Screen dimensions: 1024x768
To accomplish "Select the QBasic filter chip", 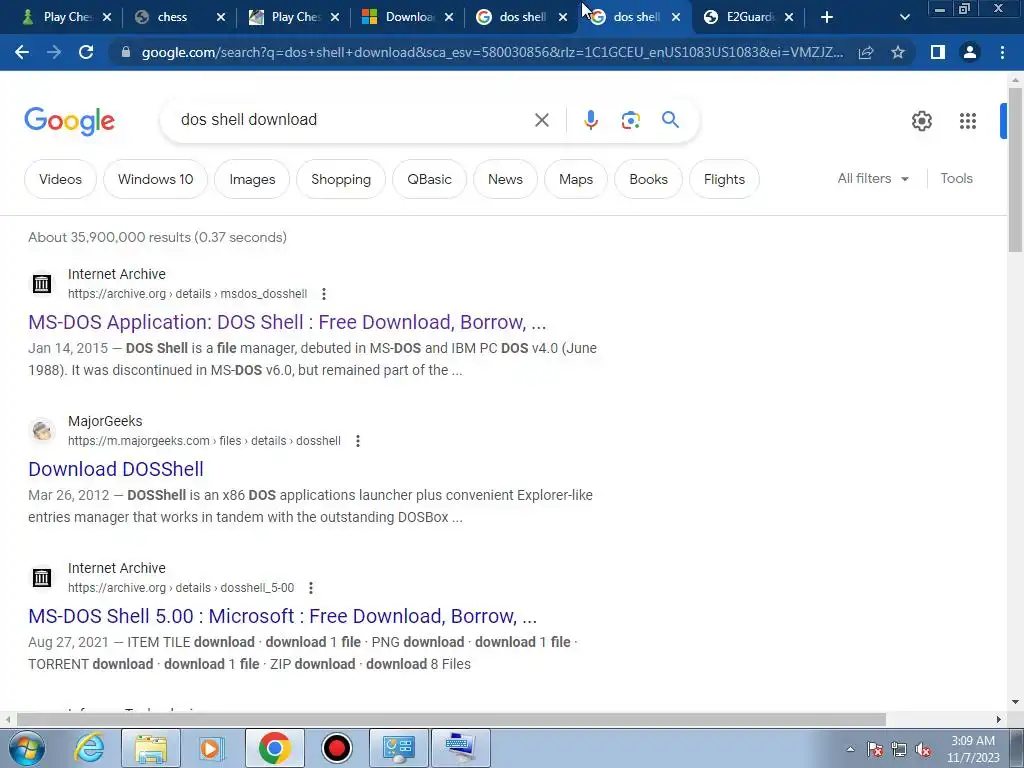I will point(429,179).
